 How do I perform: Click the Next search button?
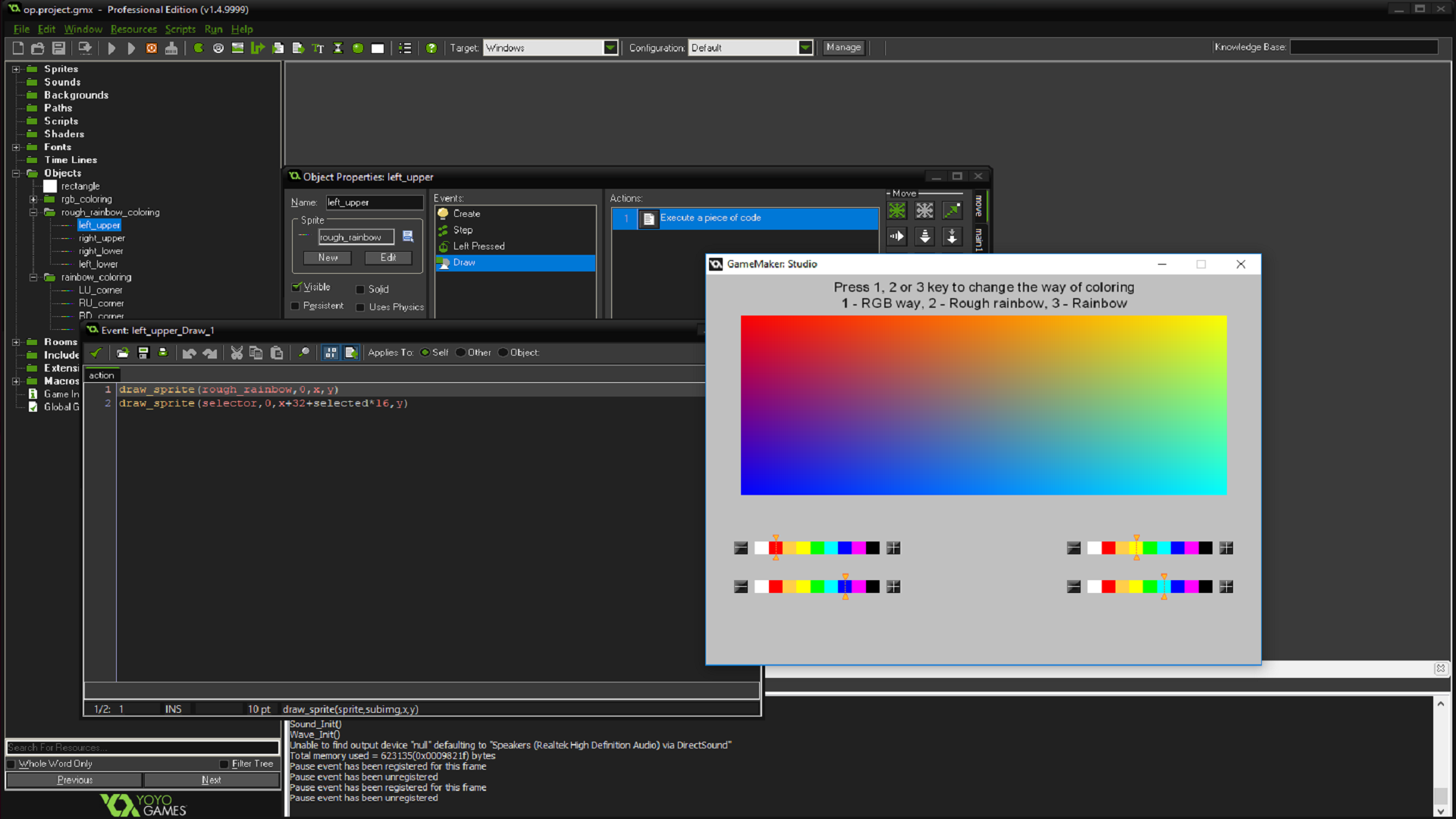tap(212, 780)
